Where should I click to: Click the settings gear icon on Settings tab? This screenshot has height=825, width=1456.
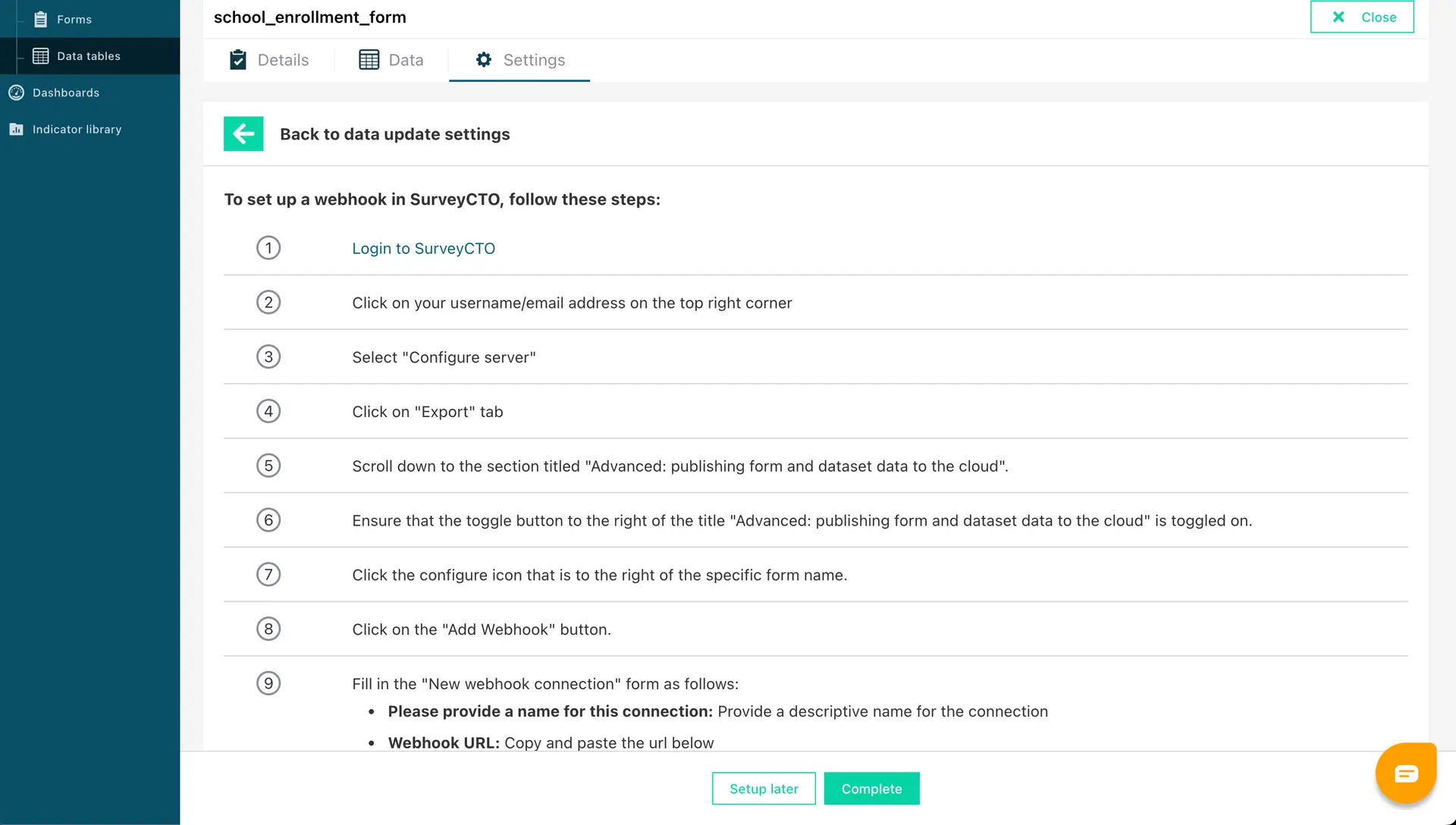click(x=483, y=60)
